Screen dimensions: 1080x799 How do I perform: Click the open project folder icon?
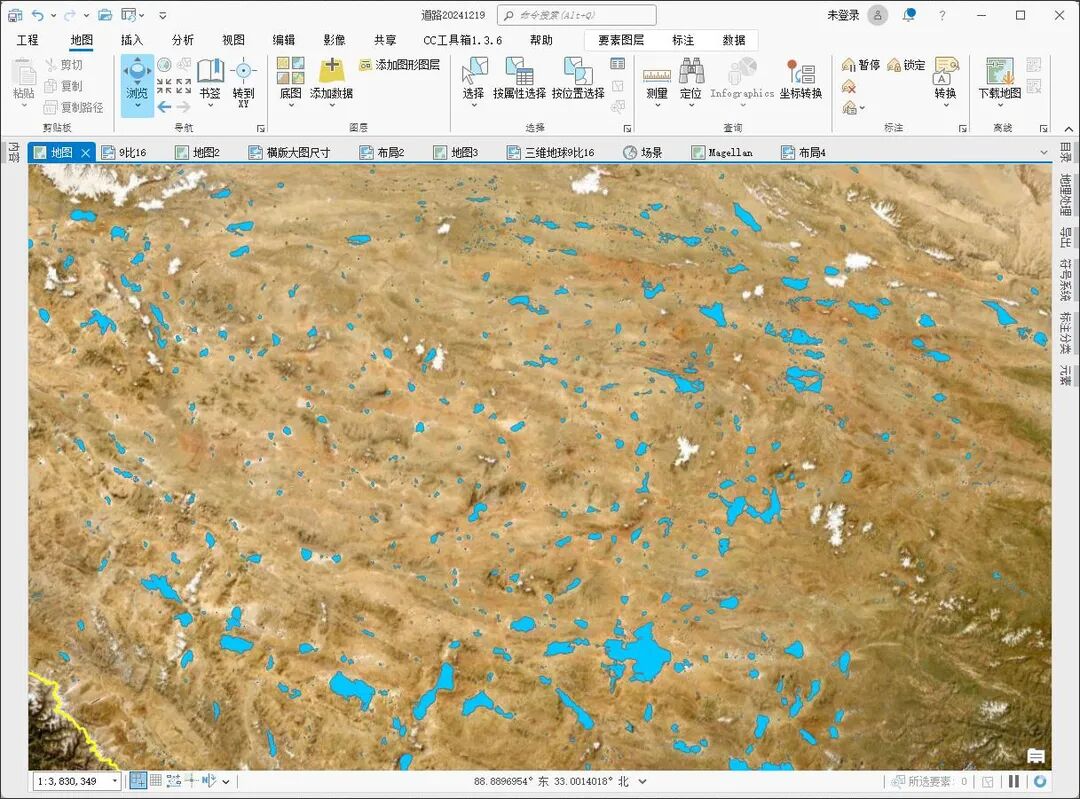105,14
